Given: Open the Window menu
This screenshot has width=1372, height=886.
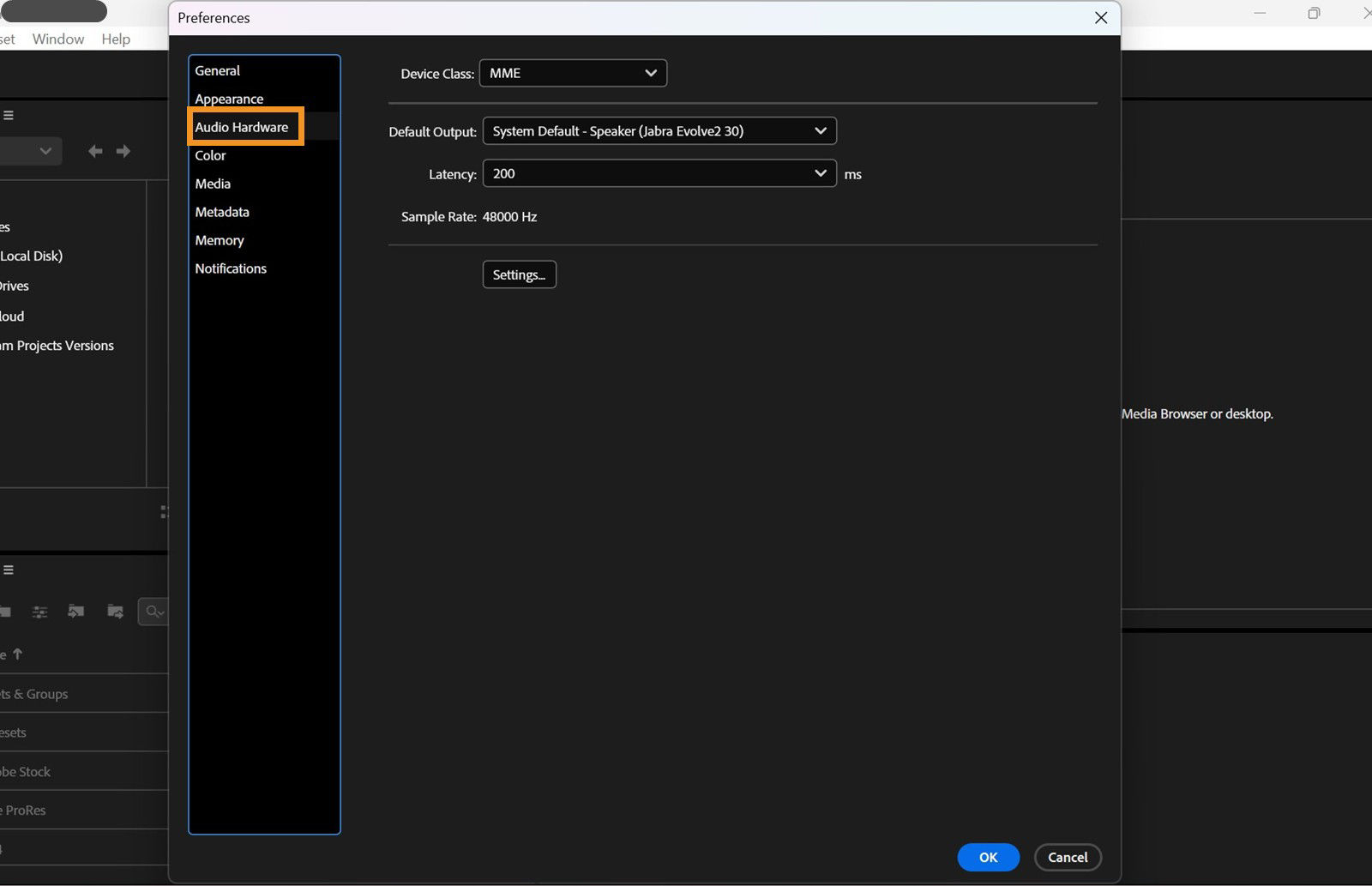Looking at the screenshot, I should [x=57, y=39].
